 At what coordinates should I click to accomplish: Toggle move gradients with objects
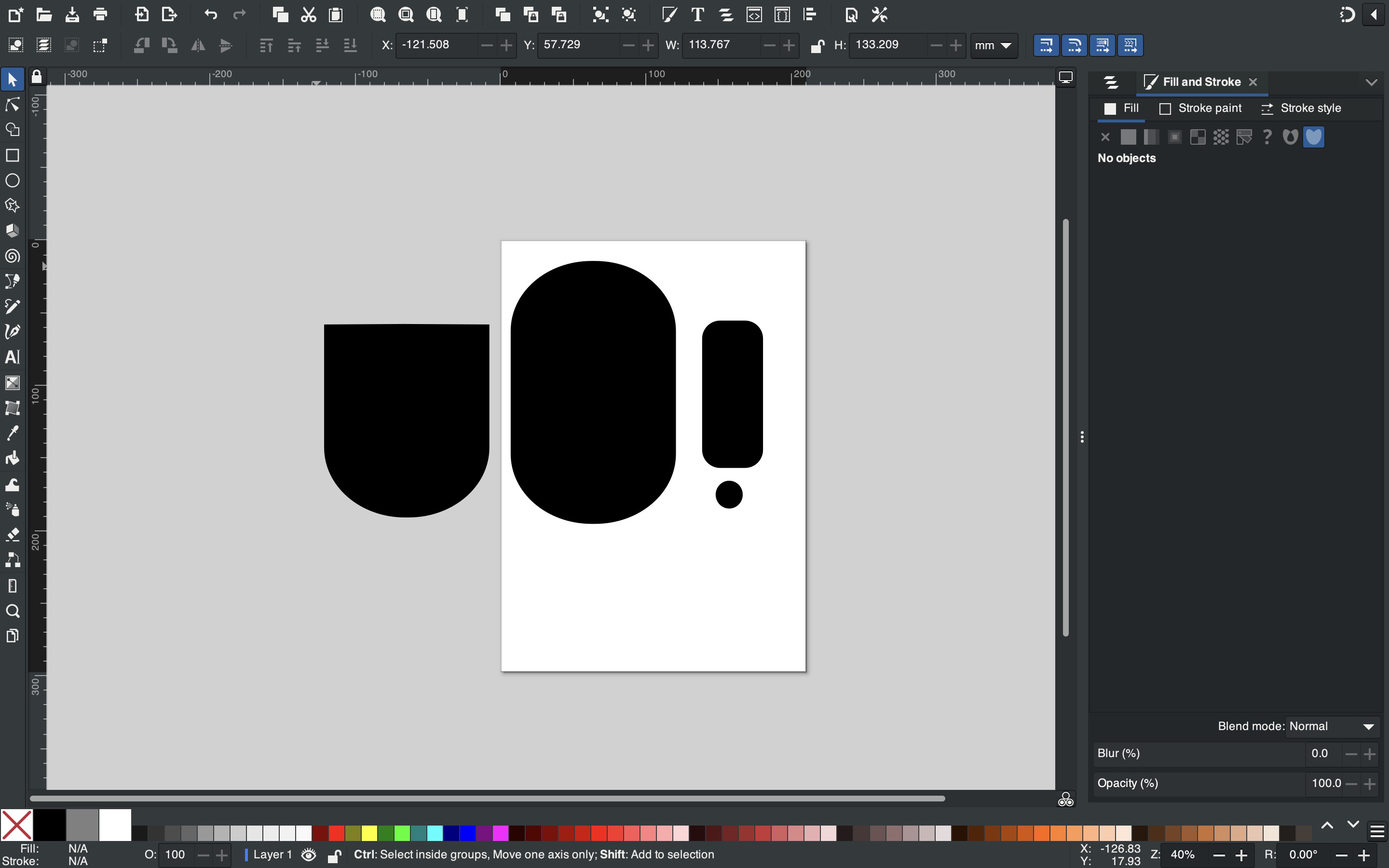(1102, 45)
